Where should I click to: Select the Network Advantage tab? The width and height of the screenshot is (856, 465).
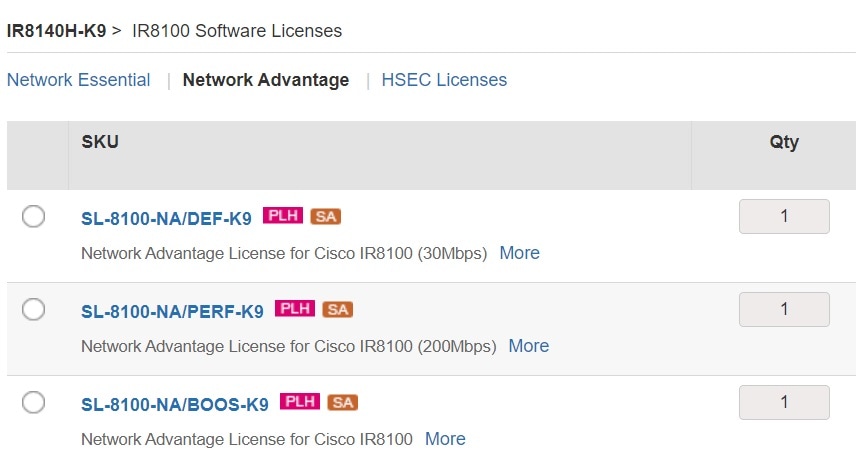tap(266, 80)
